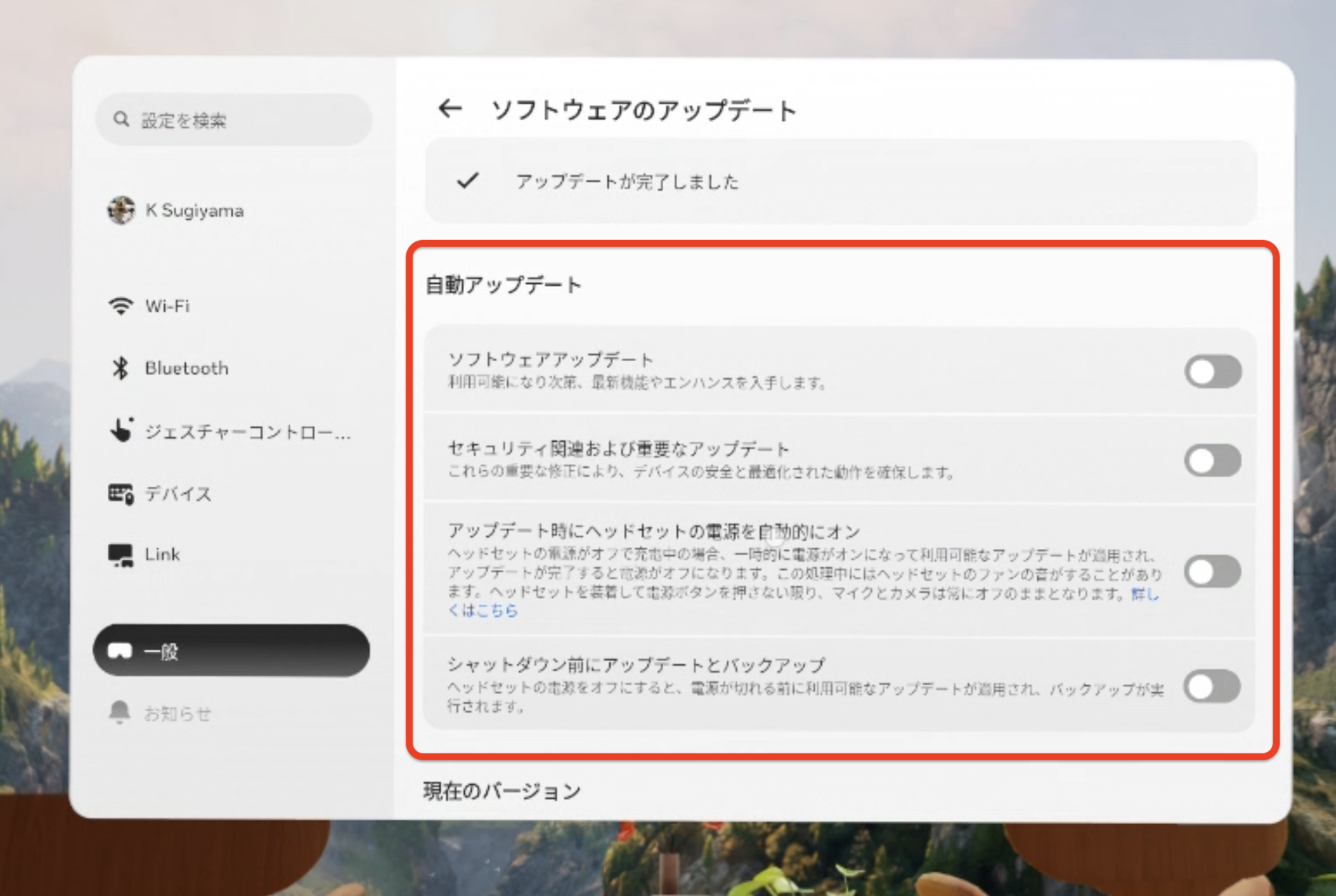The height and width of the screenshot is (896, 1336).
Task: Open the 詳しくはこちら learn more link
Action: (483, 611)
